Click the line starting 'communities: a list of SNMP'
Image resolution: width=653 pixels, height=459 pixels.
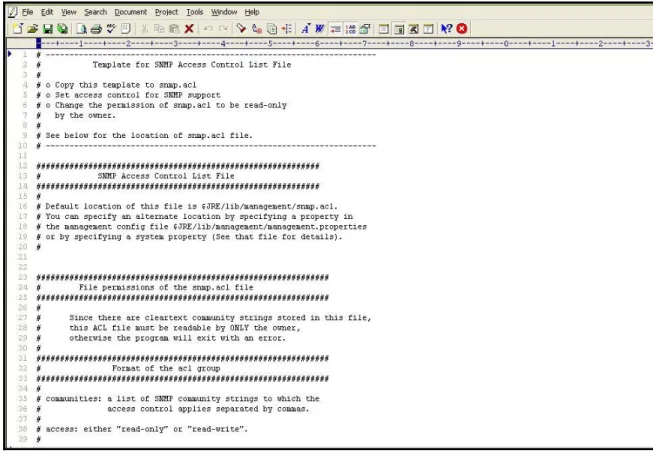tap(182, 399)
